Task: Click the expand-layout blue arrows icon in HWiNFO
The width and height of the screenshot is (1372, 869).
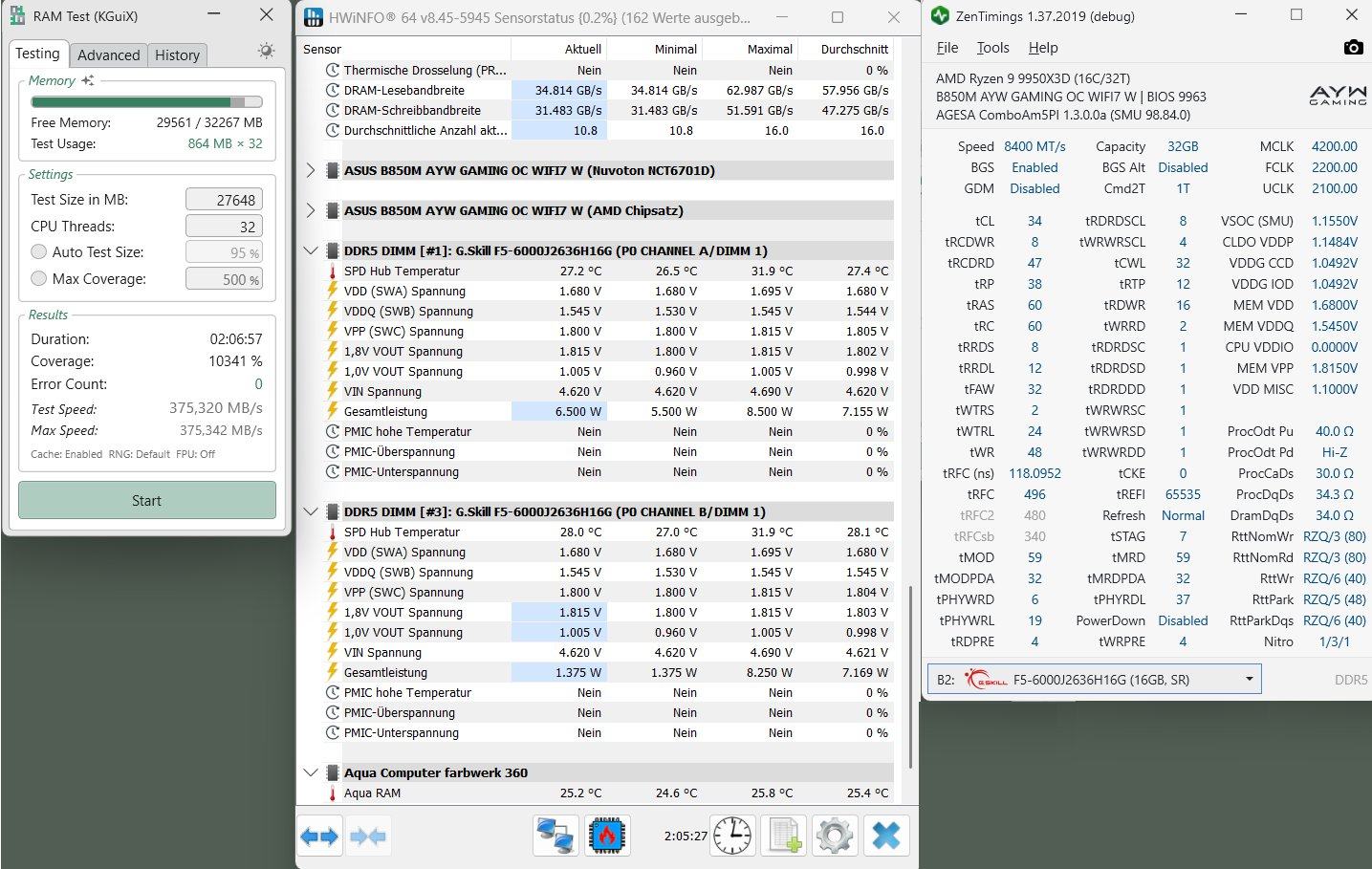Action: [x=319, y=836]
